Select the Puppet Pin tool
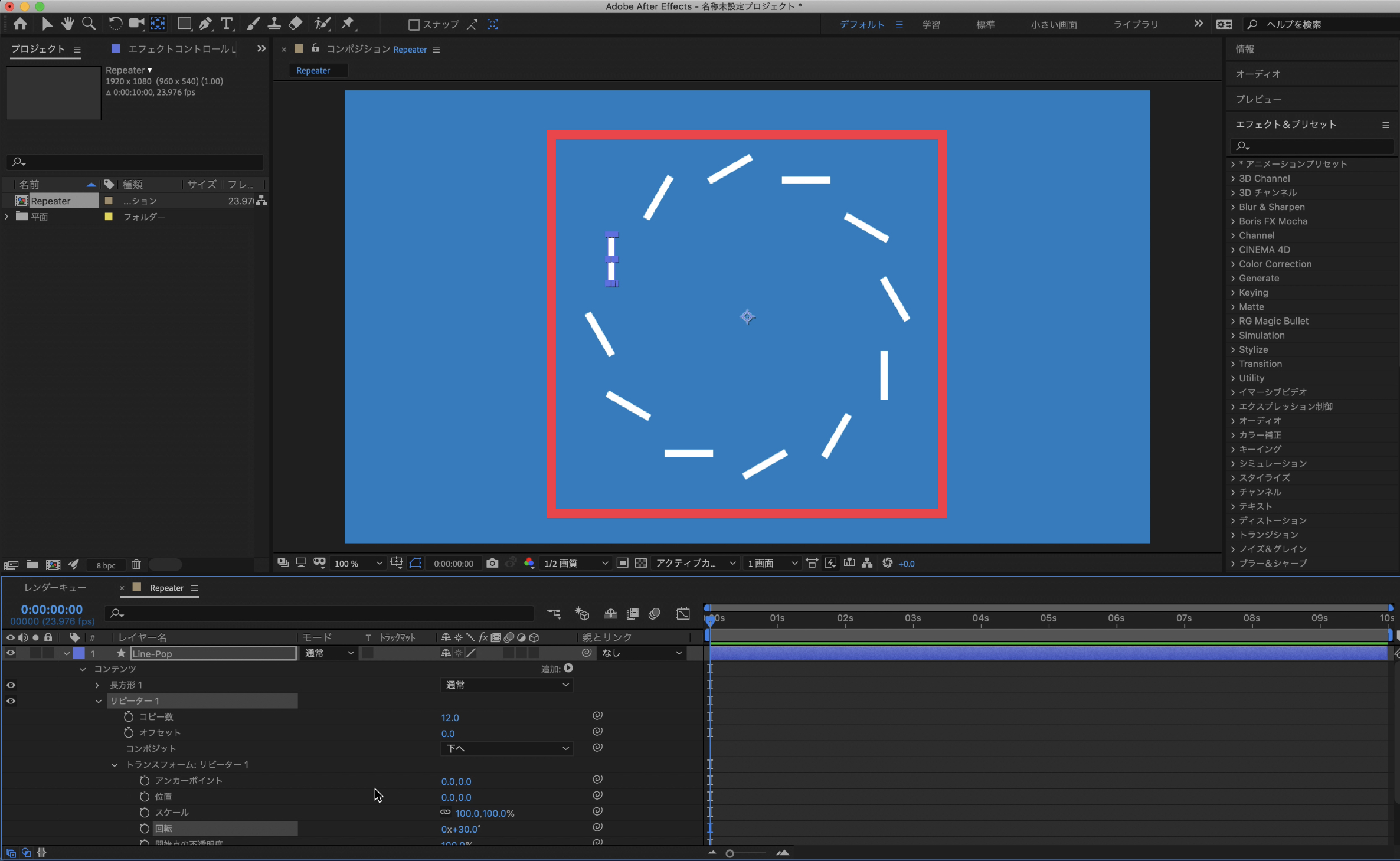The width and height of the screenshot is (1400, 861). [x=348, y=24]
